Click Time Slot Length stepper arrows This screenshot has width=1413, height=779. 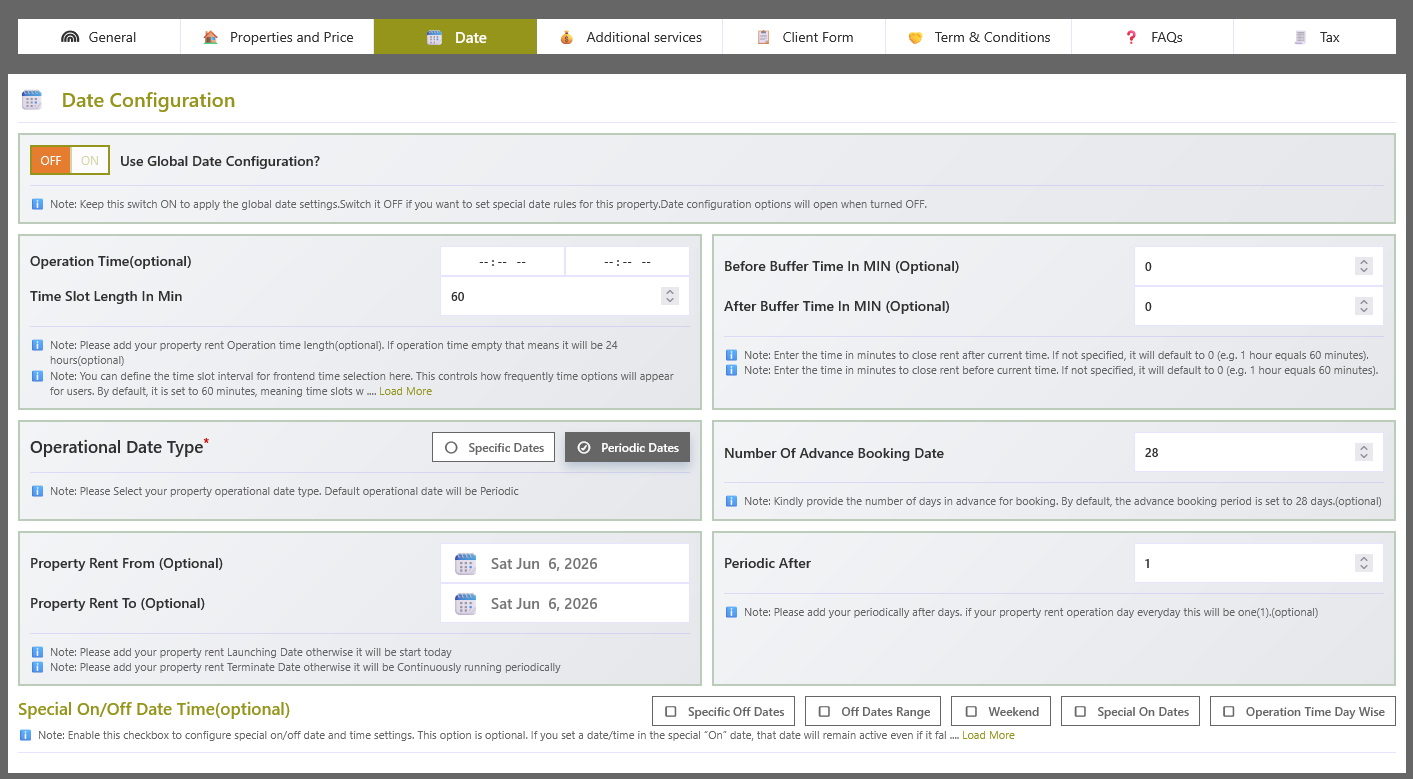670,296
